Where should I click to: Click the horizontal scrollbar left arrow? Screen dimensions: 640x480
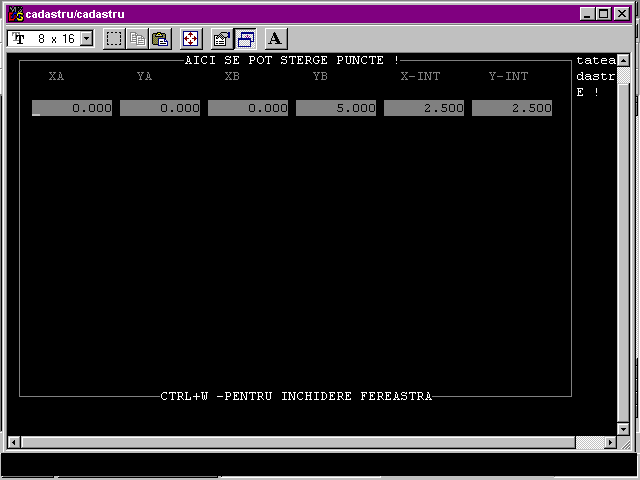[14, 442]
